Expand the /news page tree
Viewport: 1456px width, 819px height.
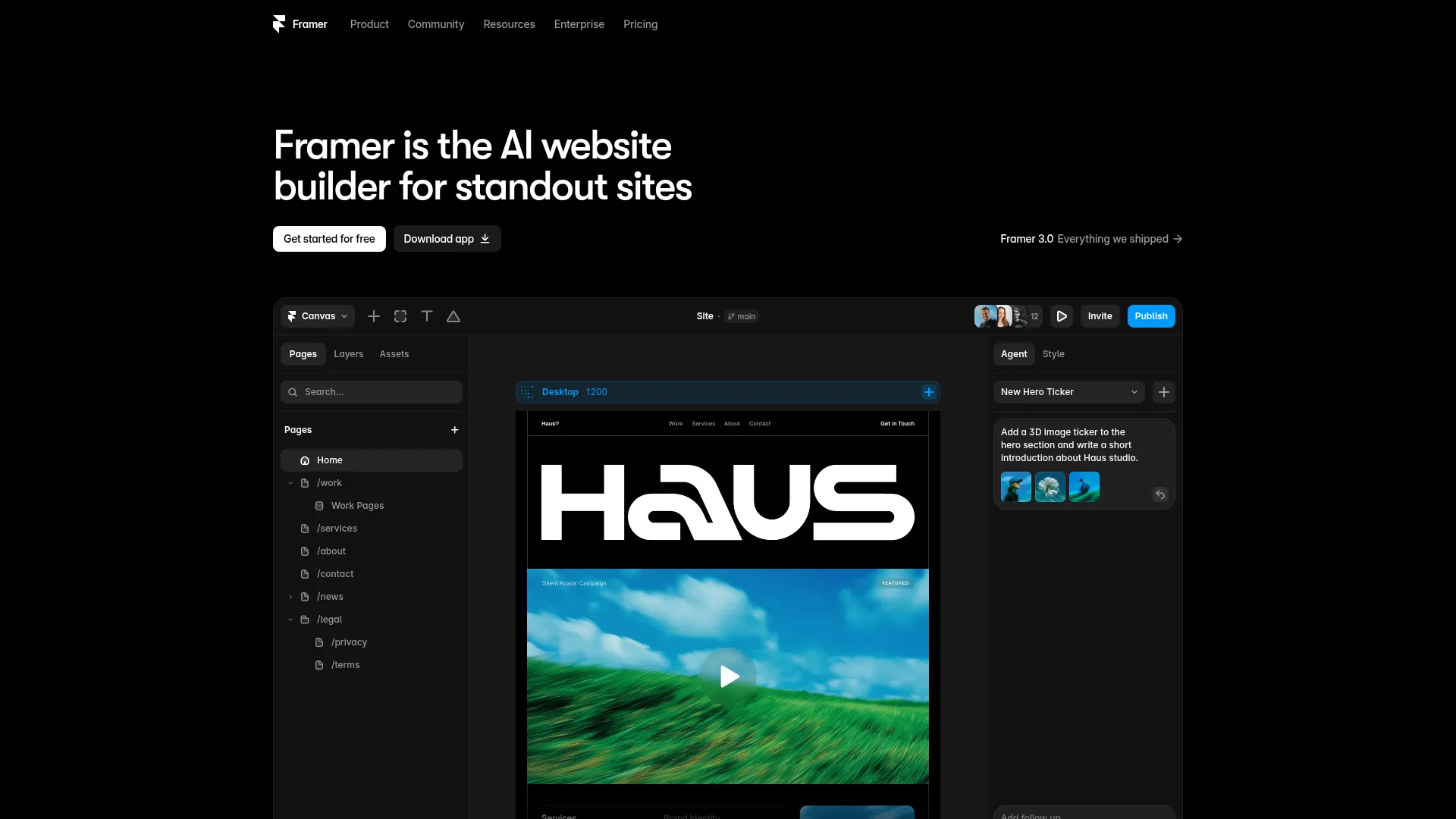tap(290, 597)
